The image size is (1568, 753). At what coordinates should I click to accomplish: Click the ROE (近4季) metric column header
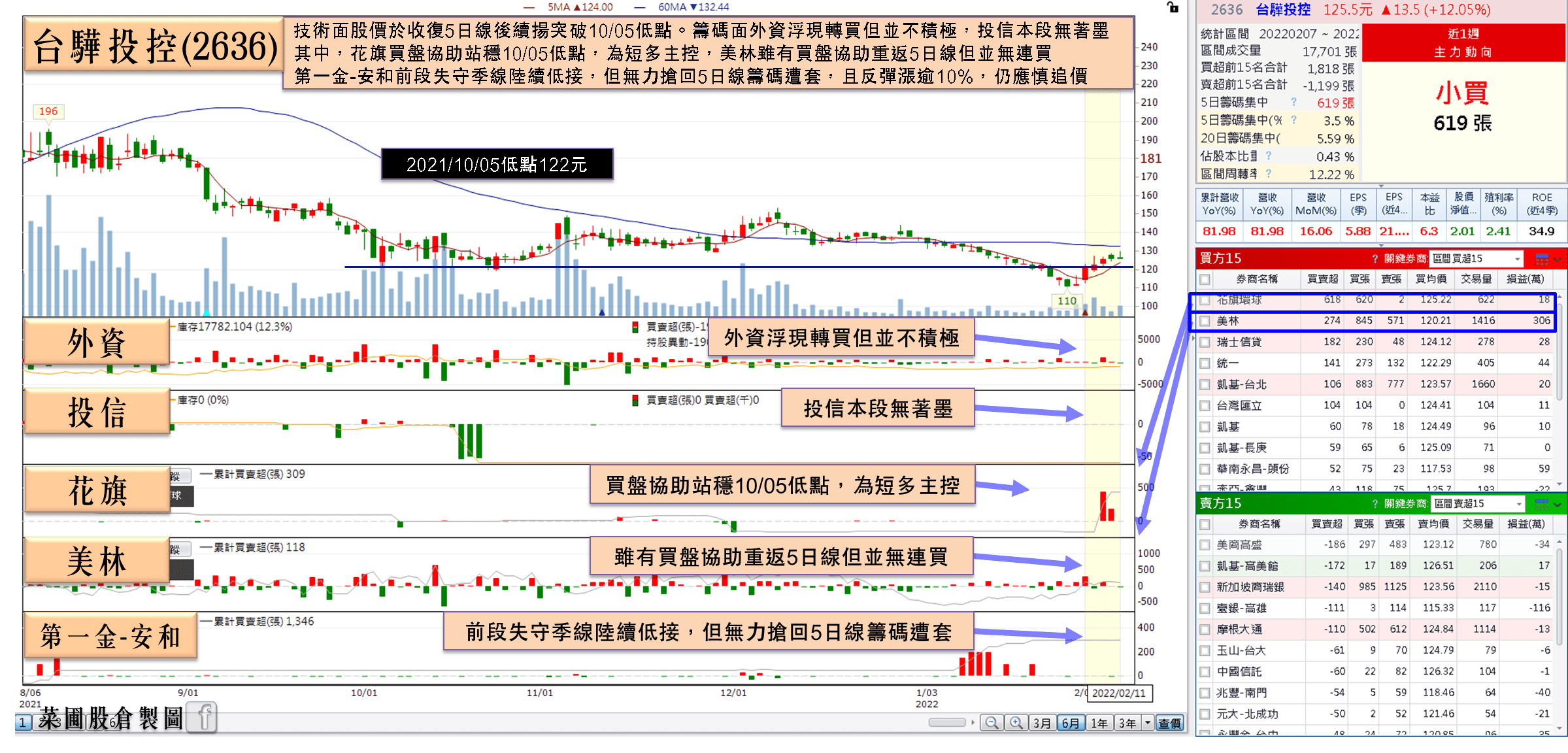point(1542,204)
